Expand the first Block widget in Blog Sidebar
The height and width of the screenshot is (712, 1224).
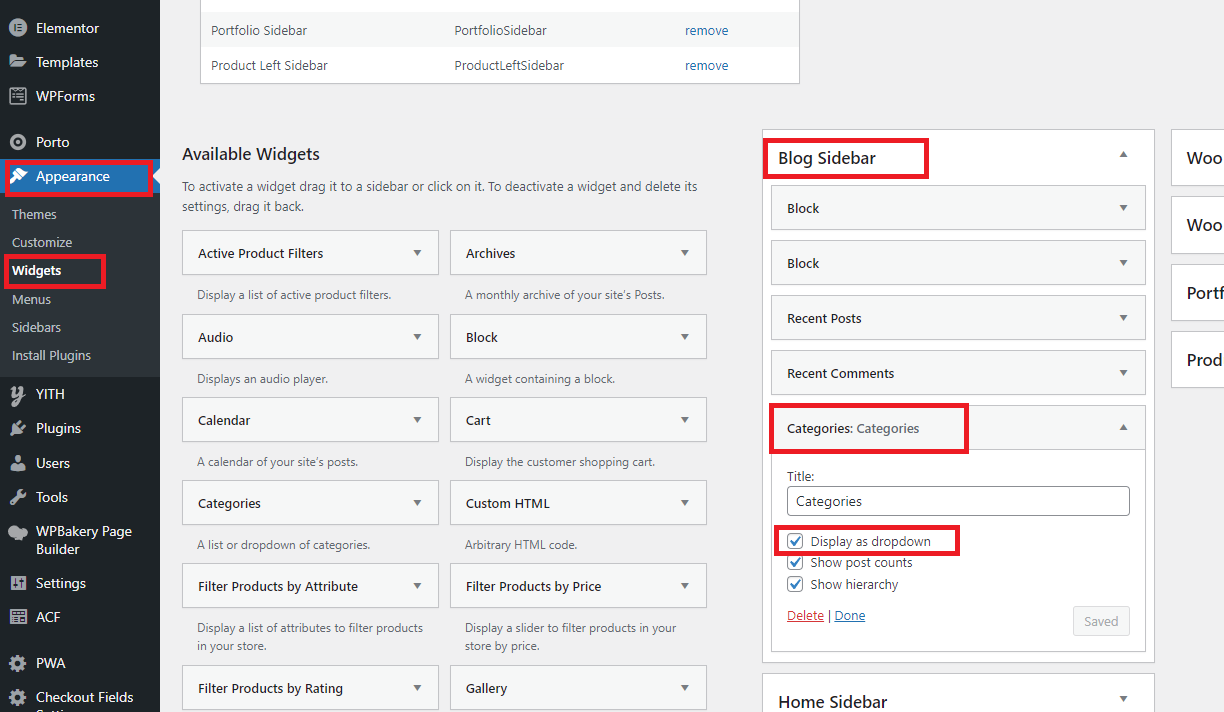[x=1123, y=208]
